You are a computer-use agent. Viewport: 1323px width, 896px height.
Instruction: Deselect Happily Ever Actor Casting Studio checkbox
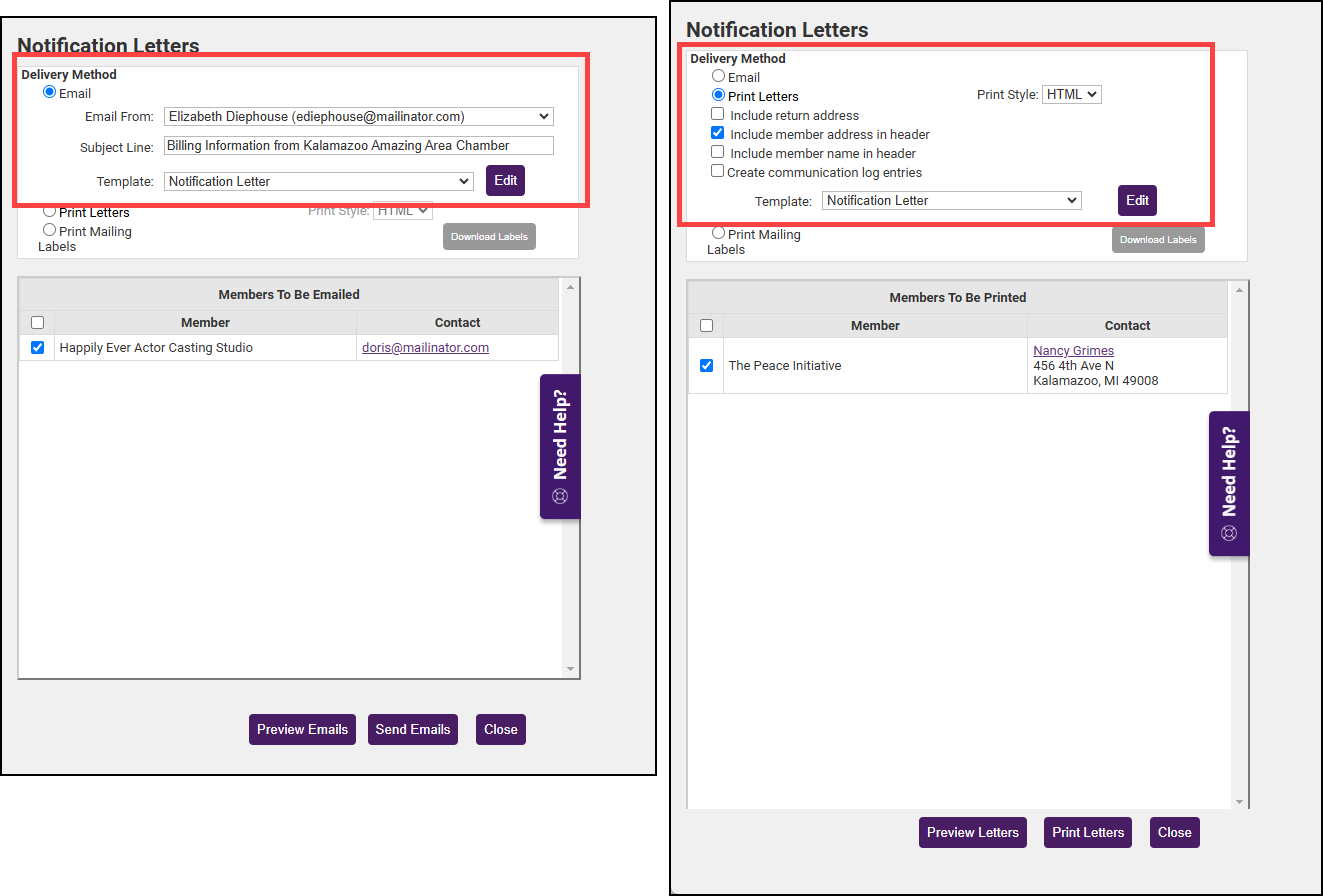tap(37, 348)
